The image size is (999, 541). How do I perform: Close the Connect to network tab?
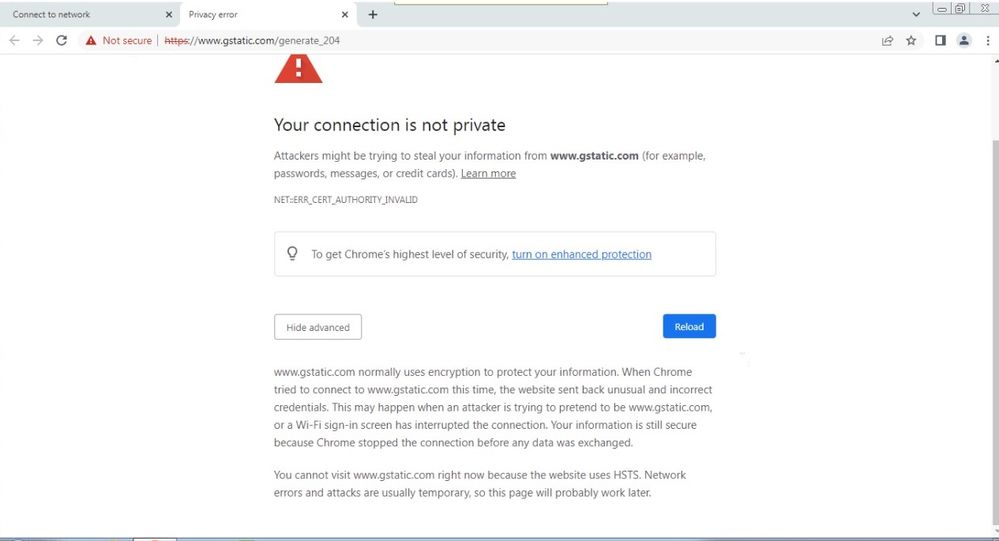click(x=168, y=15)
